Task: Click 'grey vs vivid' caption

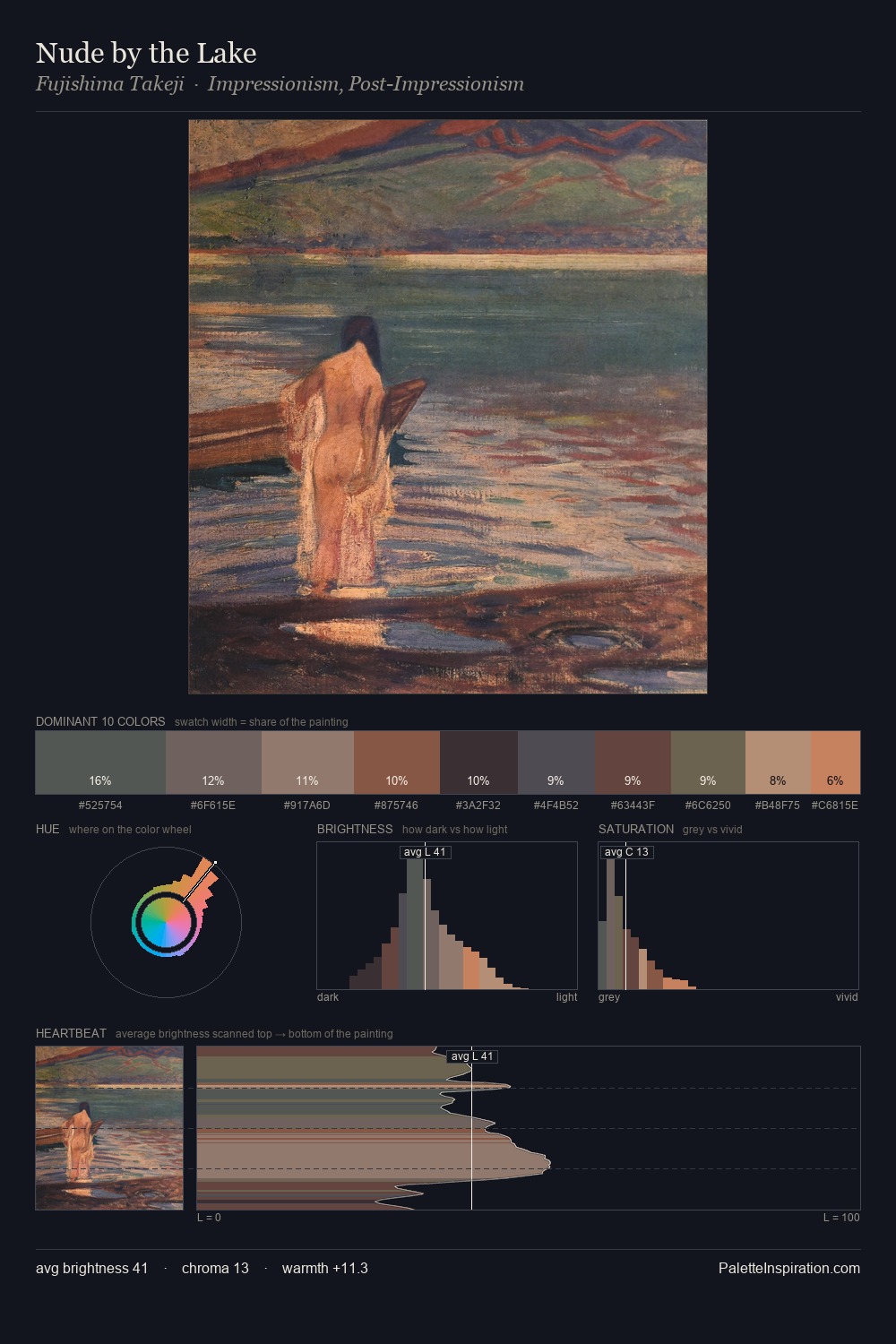Action: (x=712, y=830)
